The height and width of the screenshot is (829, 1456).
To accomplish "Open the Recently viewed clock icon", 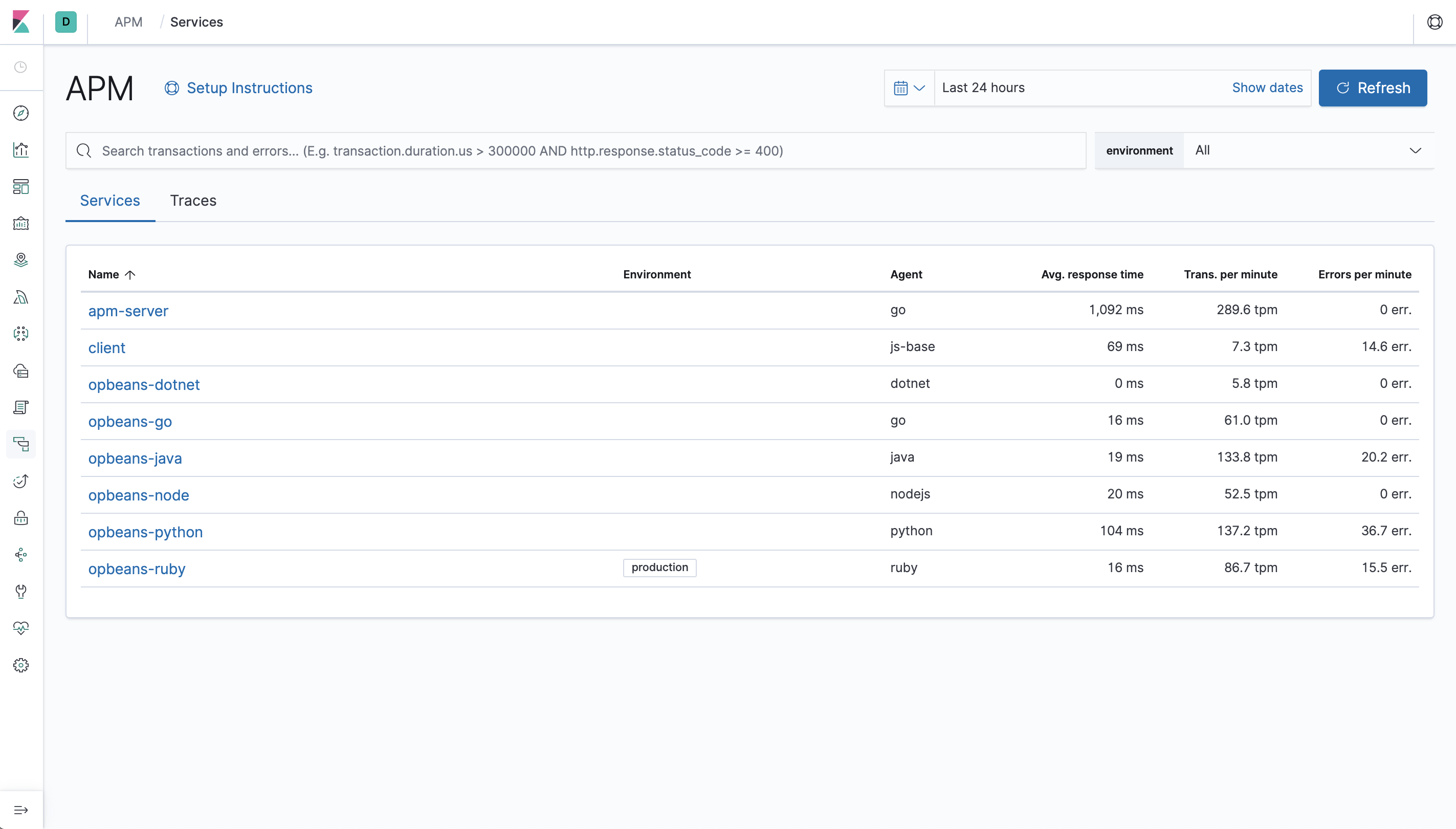I will (21, 67).
